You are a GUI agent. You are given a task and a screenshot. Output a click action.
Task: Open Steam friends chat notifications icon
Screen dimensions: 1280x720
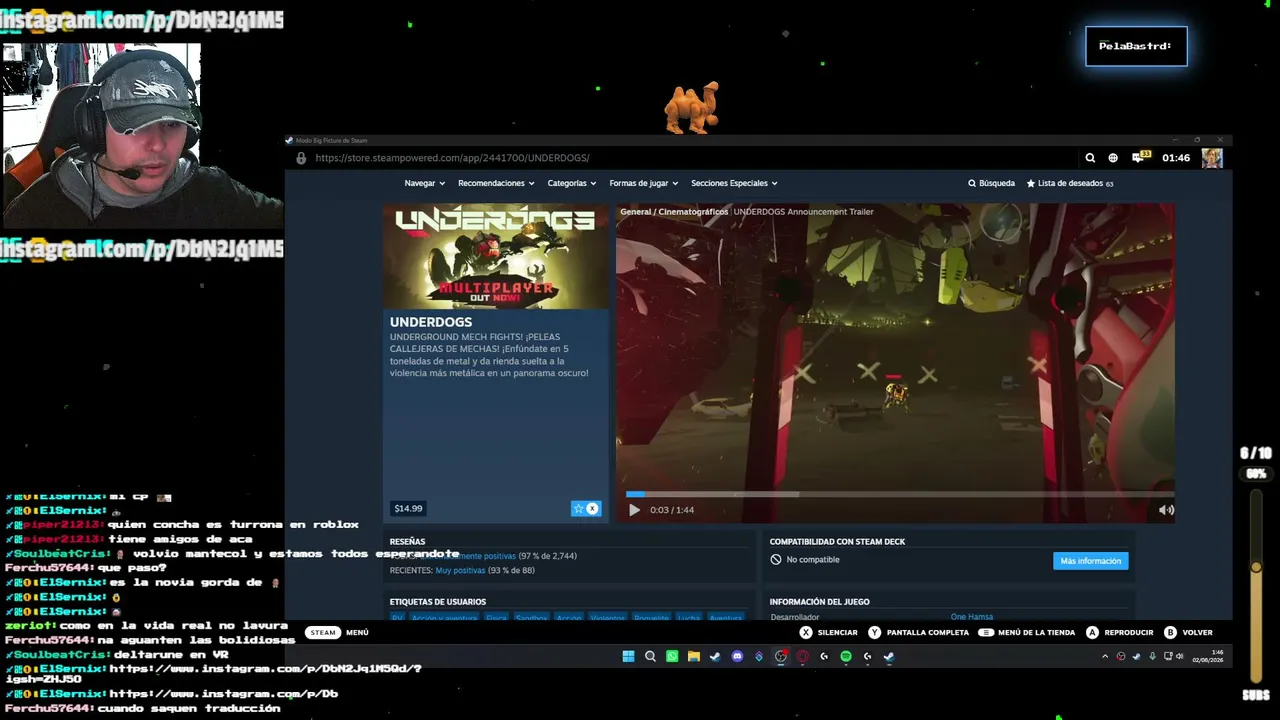[1141, 157]
